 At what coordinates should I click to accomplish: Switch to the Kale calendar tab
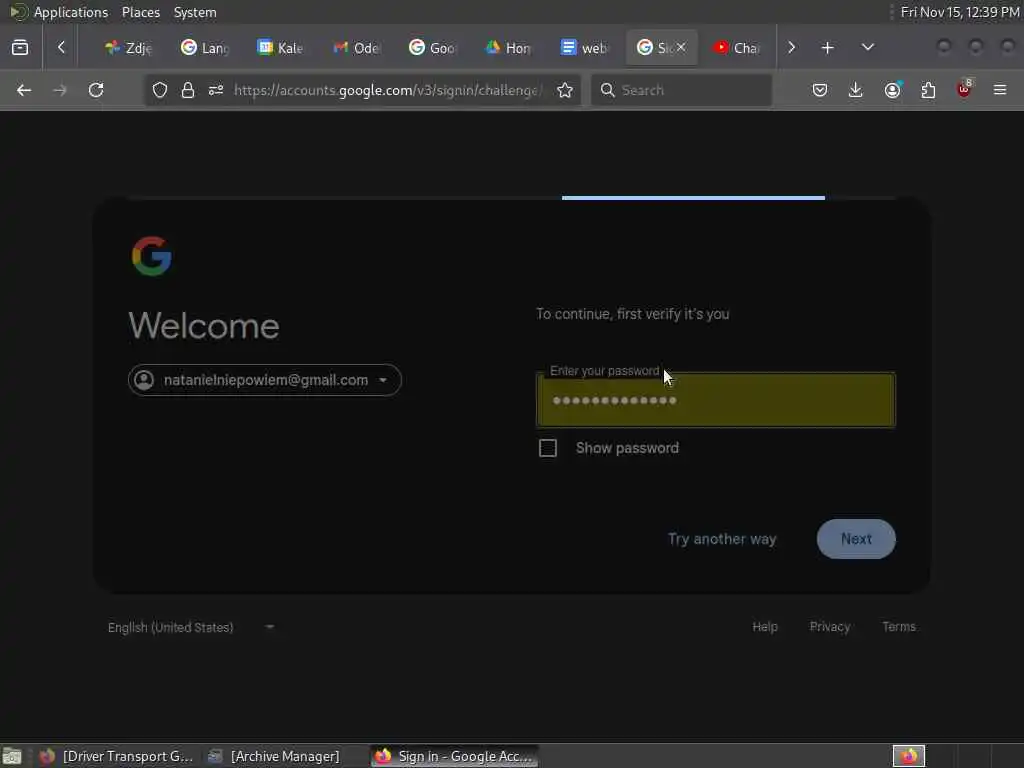280,48
